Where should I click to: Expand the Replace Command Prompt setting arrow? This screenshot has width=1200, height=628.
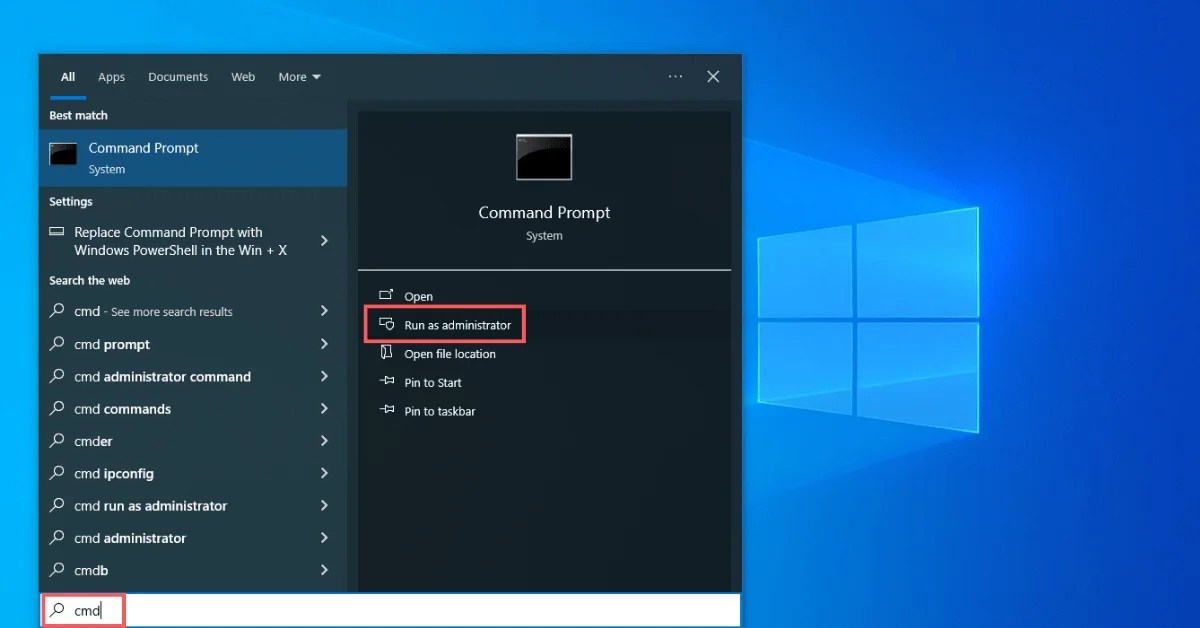click(x=324, y=241)
